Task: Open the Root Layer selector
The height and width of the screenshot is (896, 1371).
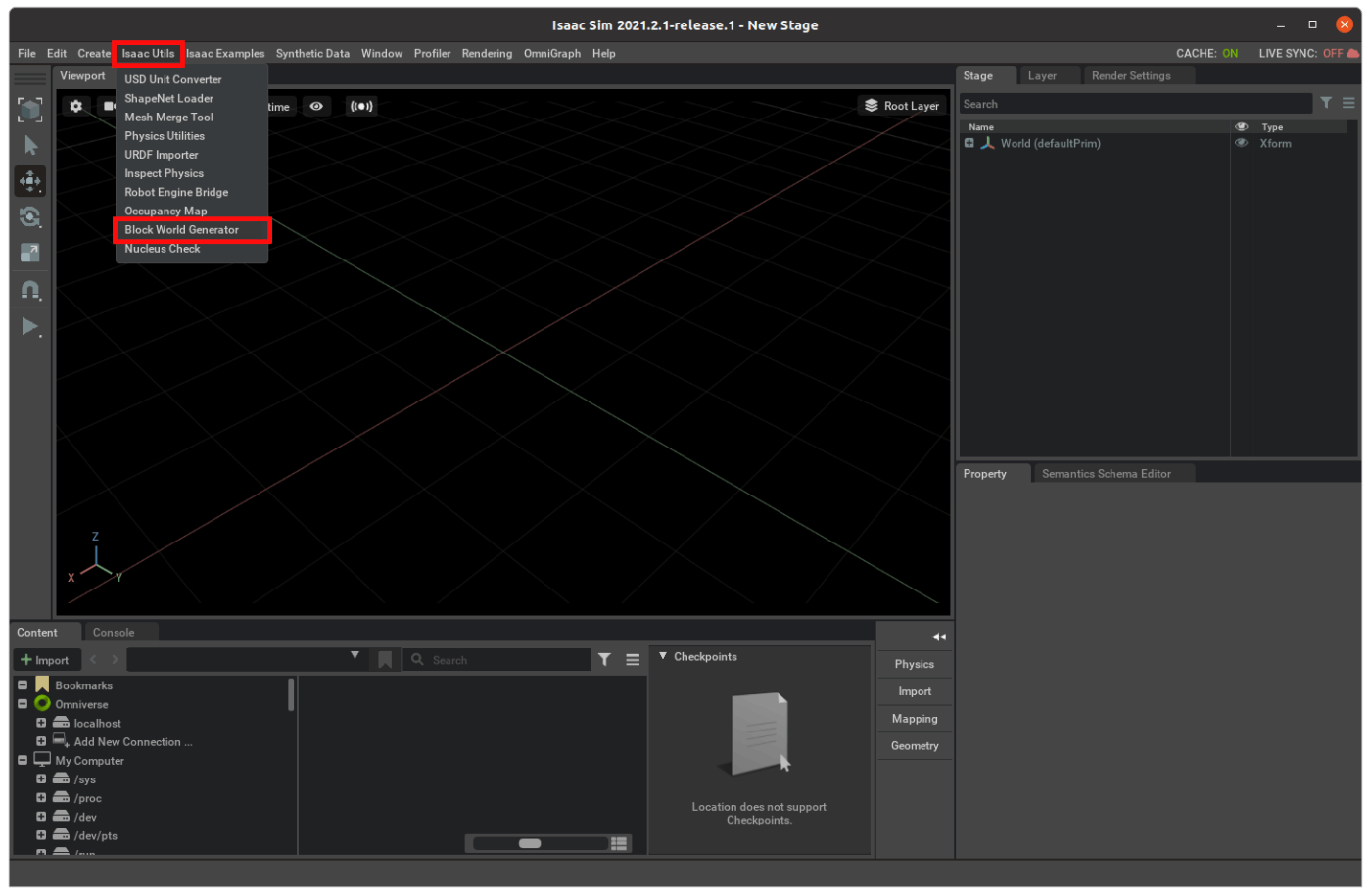Action: pyautogui.click(x=902, y=106)
